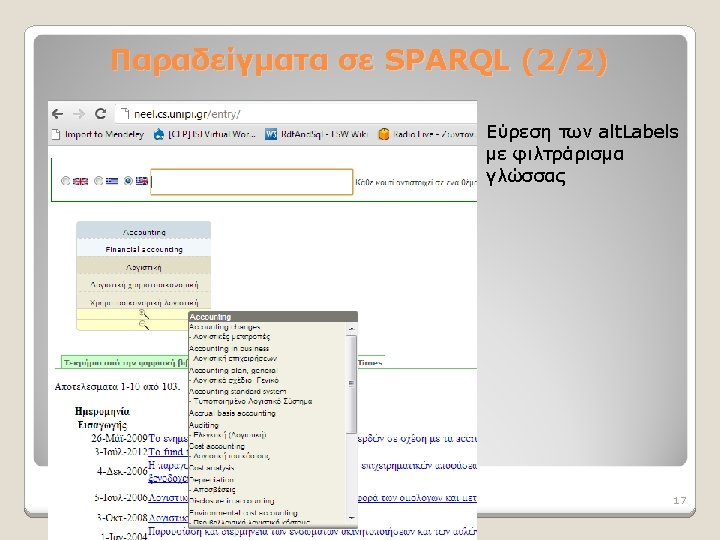Choose Auditing from the suggestion list

click(204, 425)
